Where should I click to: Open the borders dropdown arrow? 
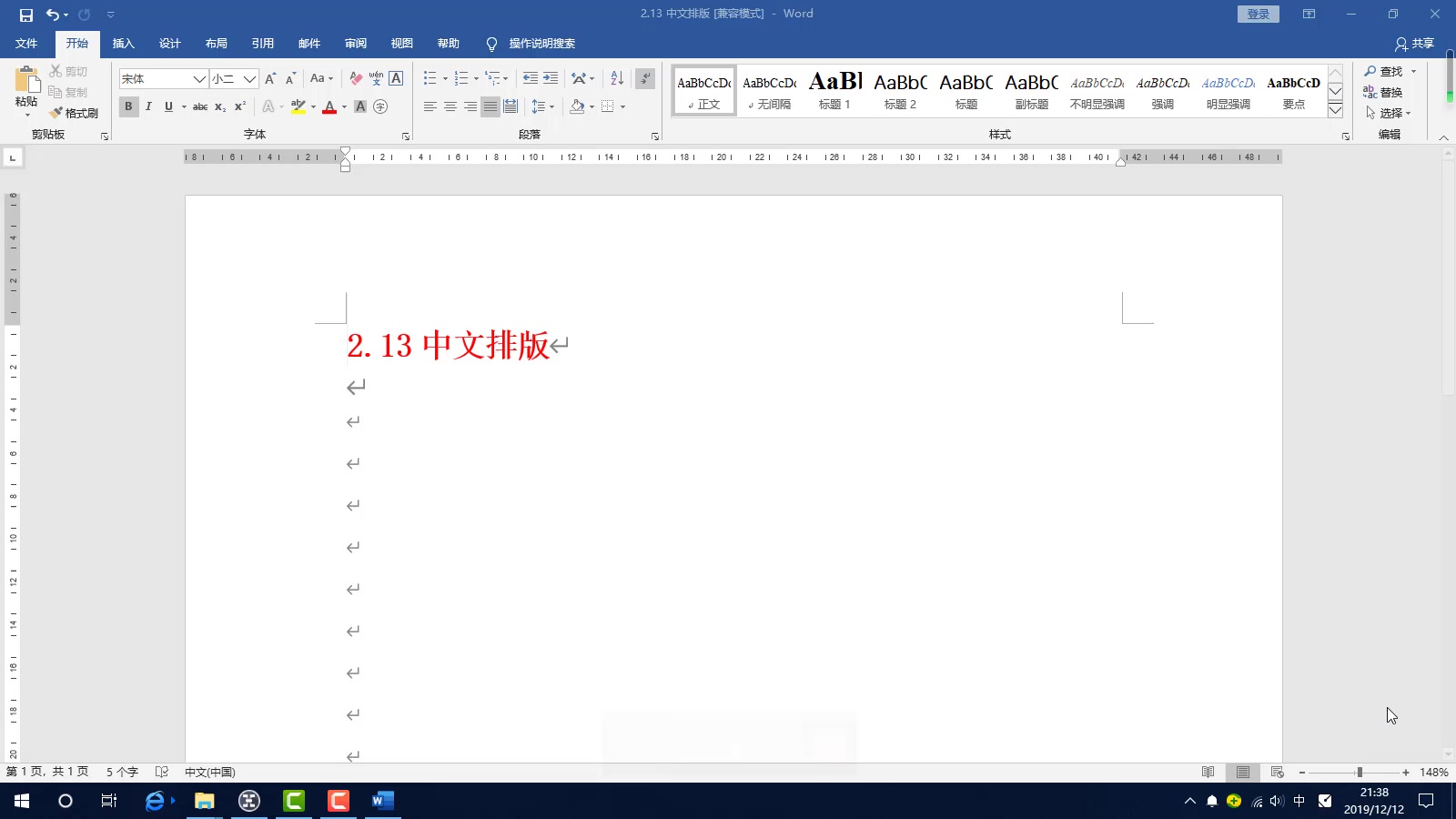coord(622,106)
